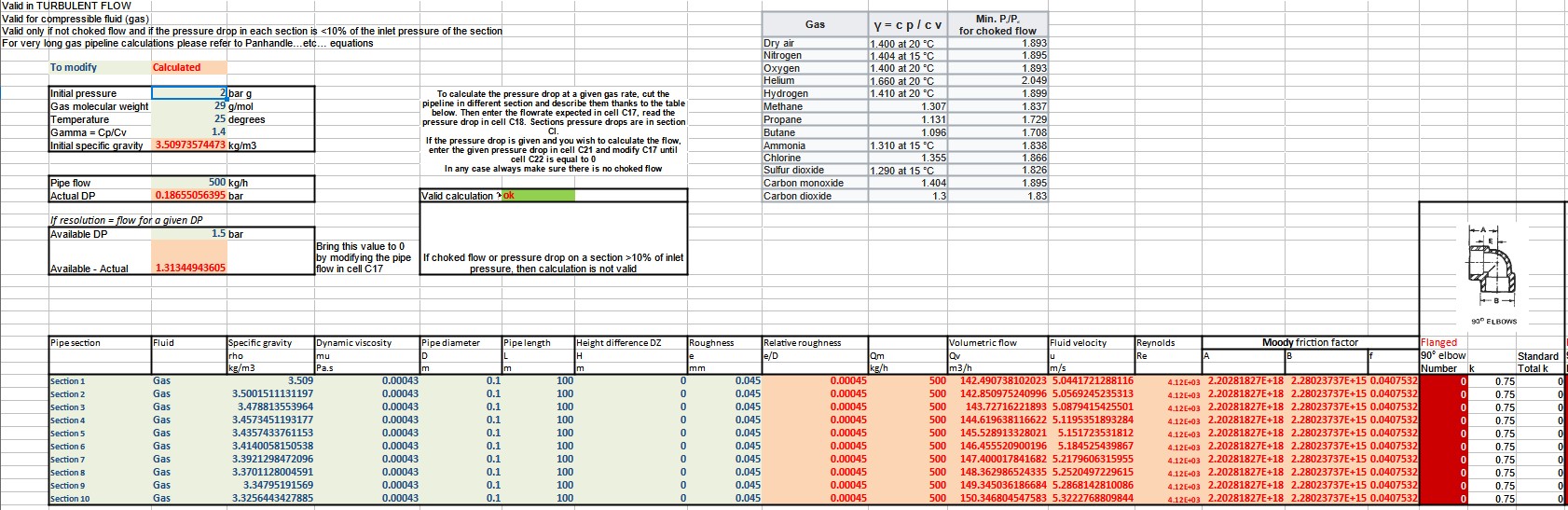The image size is (1568, 510).
Task: Select the orange Calculated legend cell
Action: coord(189,67)
